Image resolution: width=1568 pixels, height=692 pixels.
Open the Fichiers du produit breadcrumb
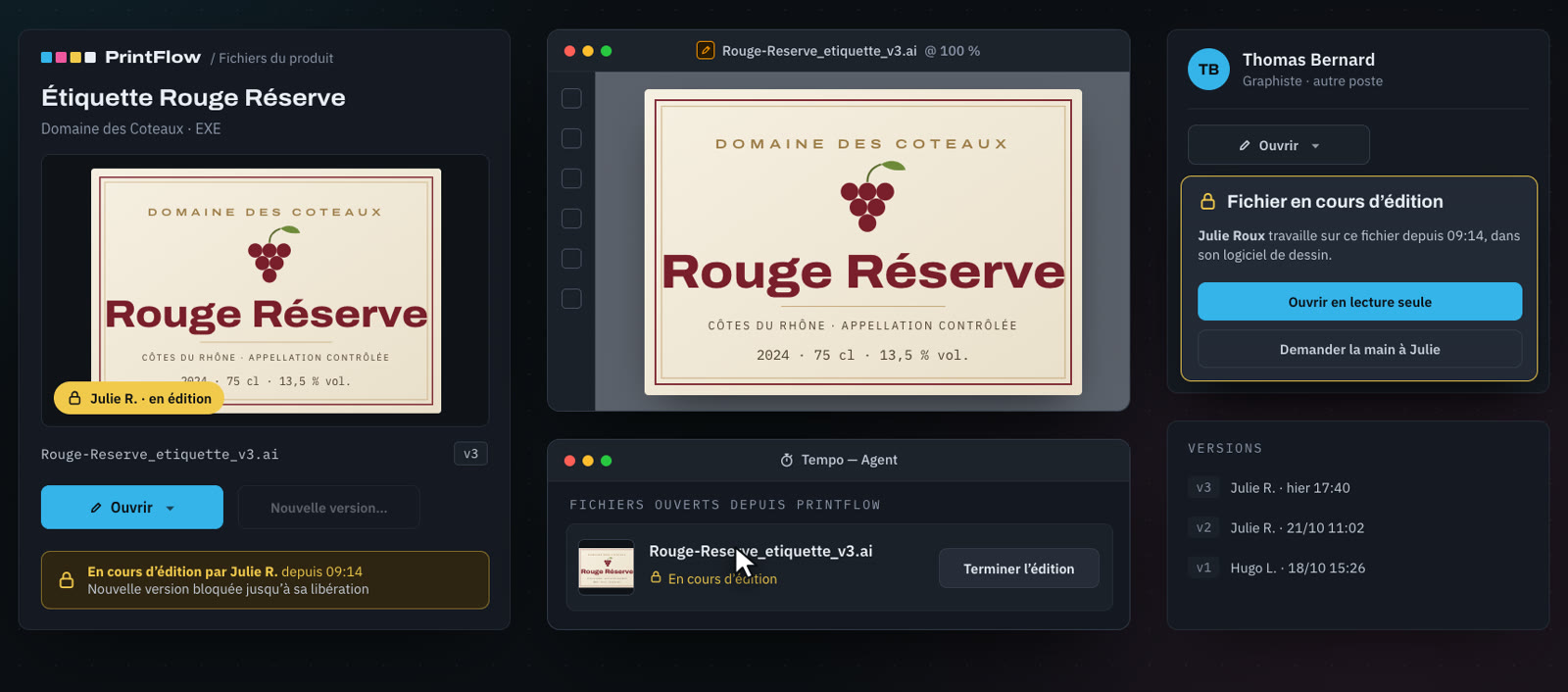pos(276,59)
